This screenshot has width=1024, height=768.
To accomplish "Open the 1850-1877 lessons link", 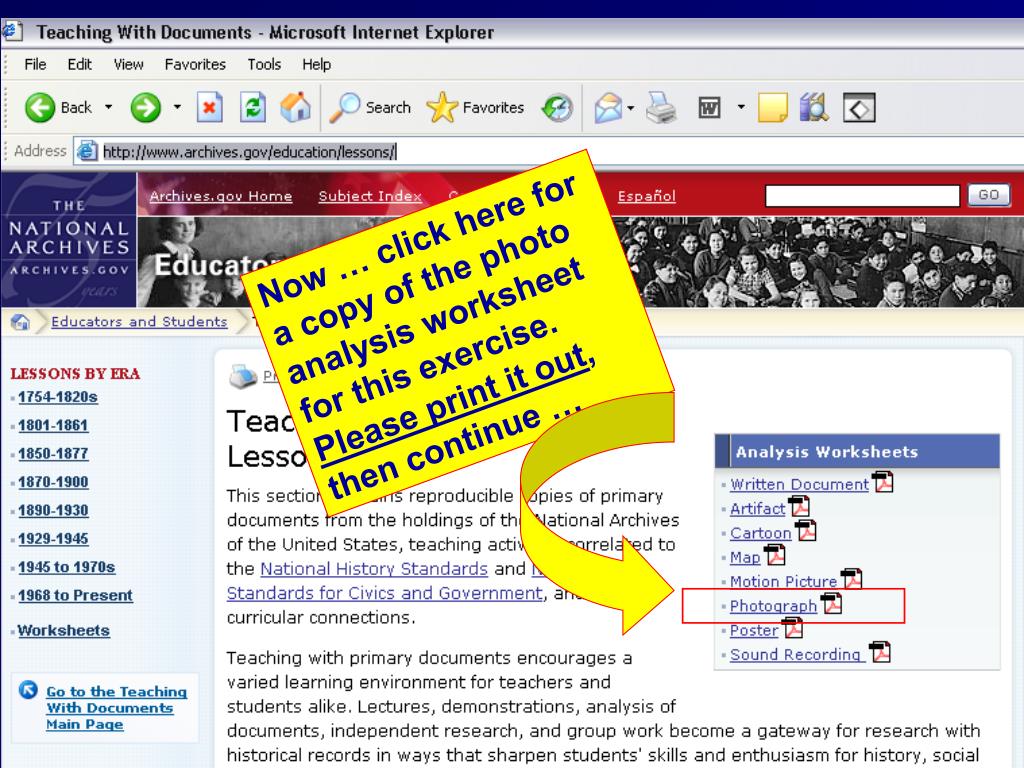I will pyautogui.click(x=53, y=453).
